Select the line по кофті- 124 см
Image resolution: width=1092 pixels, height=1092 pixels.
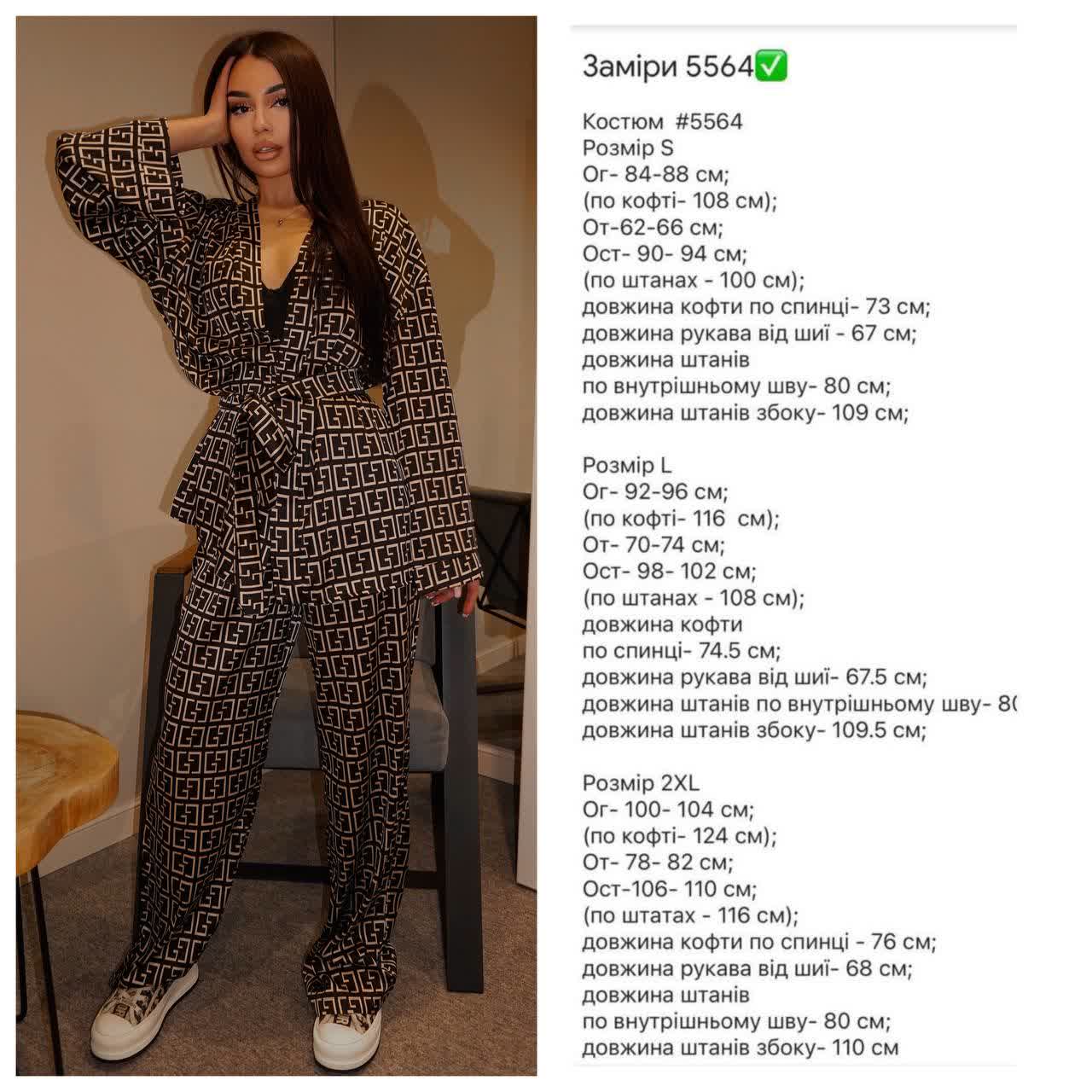(x=680, y=835)
